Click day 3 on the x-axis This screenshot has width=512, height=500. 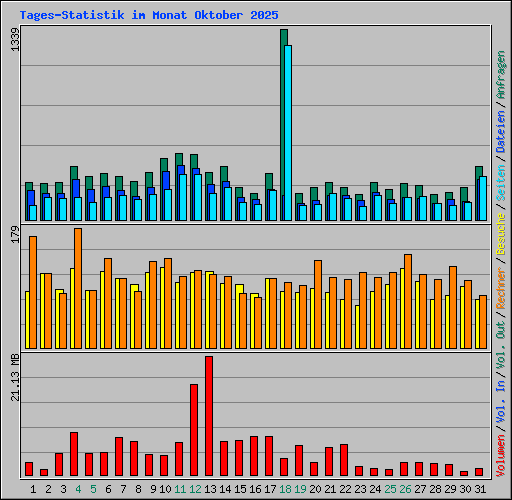(63, 489)
